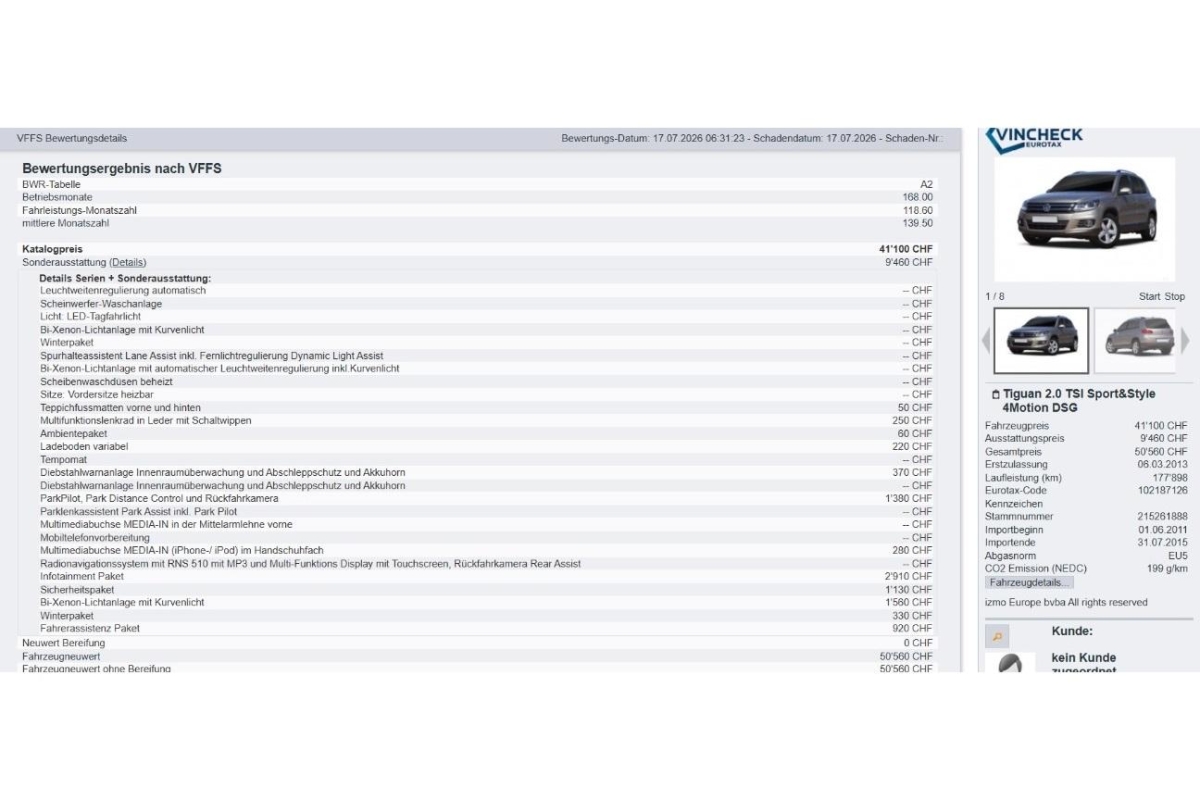Select Leuchtweitenregulierung automatisch row
Image resolution: width=1200 pixels, height=800 pixels.
click(486, 290)
